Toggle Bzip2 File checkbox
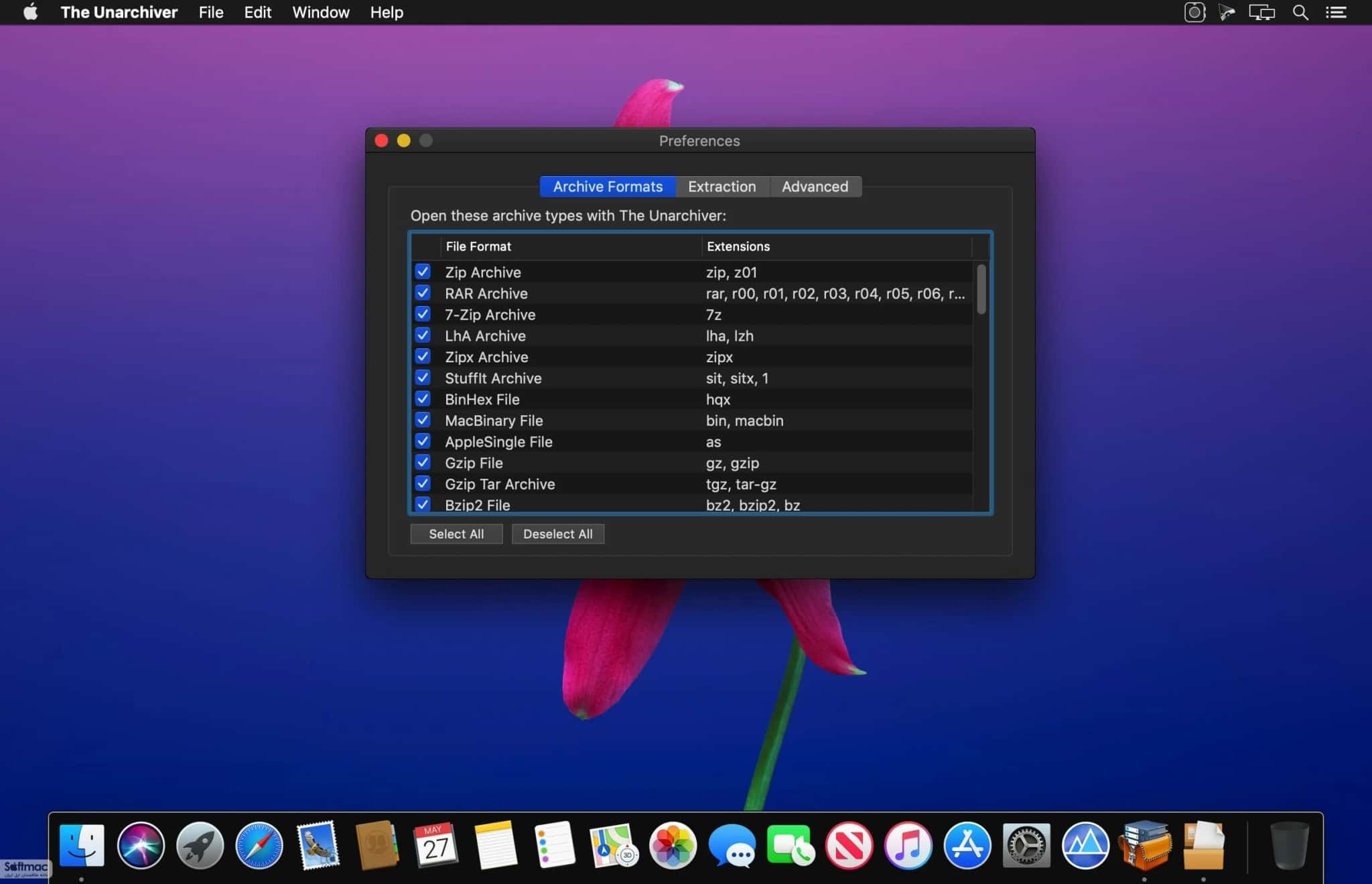The image size is (1372, 884). click(x=423, y=504)
